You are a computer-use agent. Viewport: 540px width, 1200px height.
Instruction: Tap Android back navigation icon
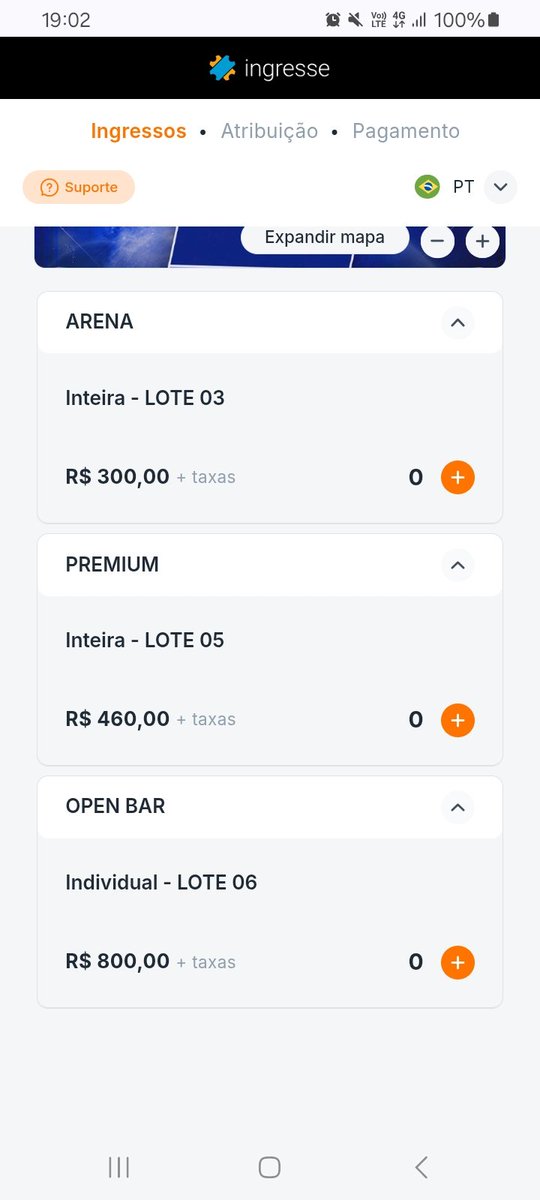pyautogui.click(x=421, y=1167)
